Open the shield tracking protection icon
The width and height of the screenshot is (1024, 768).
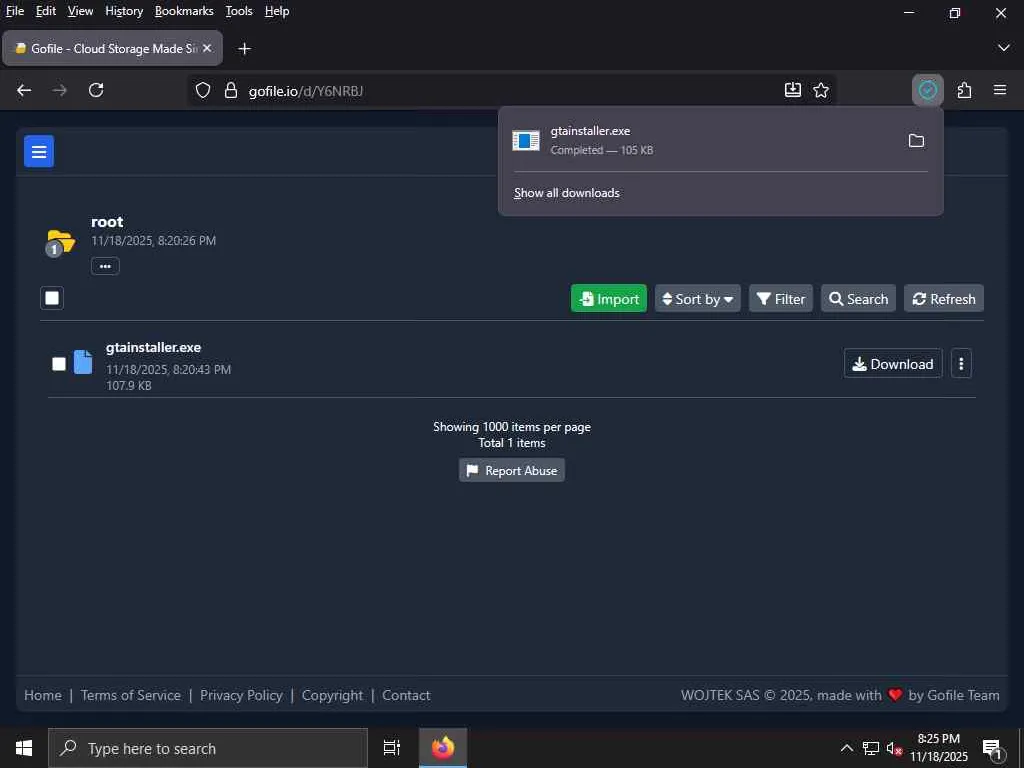[203, 90]
